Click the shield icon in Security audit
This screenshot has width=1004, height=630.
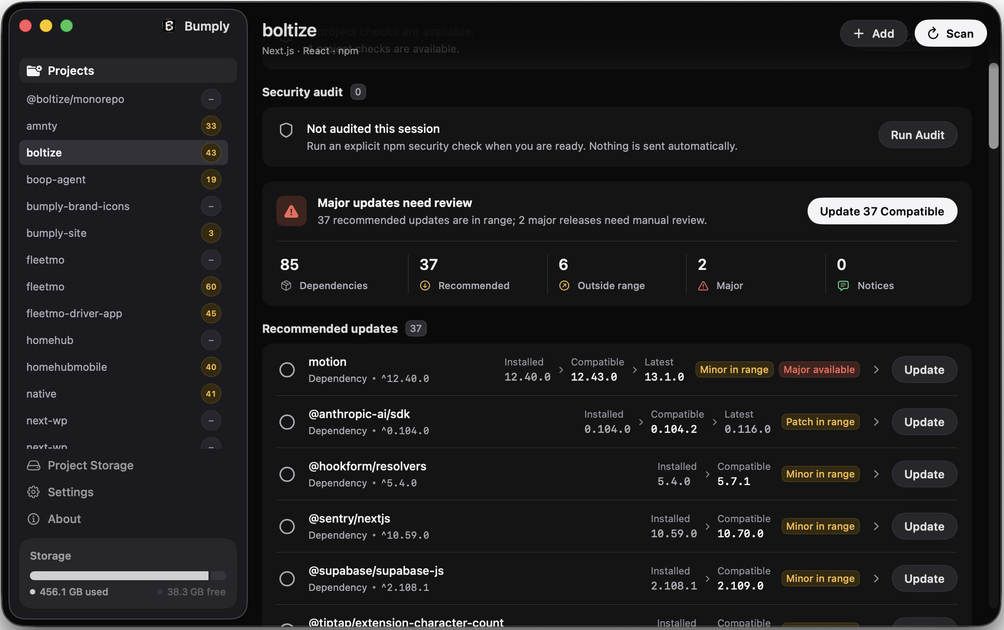286,130
